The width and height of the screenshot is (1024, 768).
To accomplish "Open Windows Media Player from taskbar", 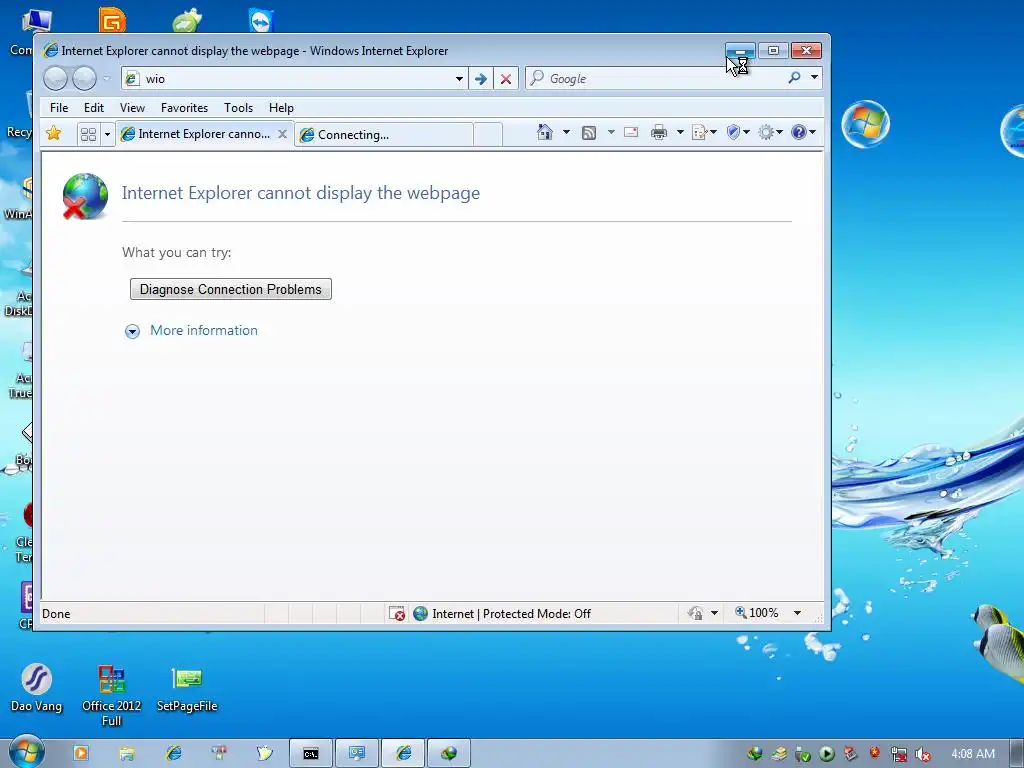I will coord(81,753).
